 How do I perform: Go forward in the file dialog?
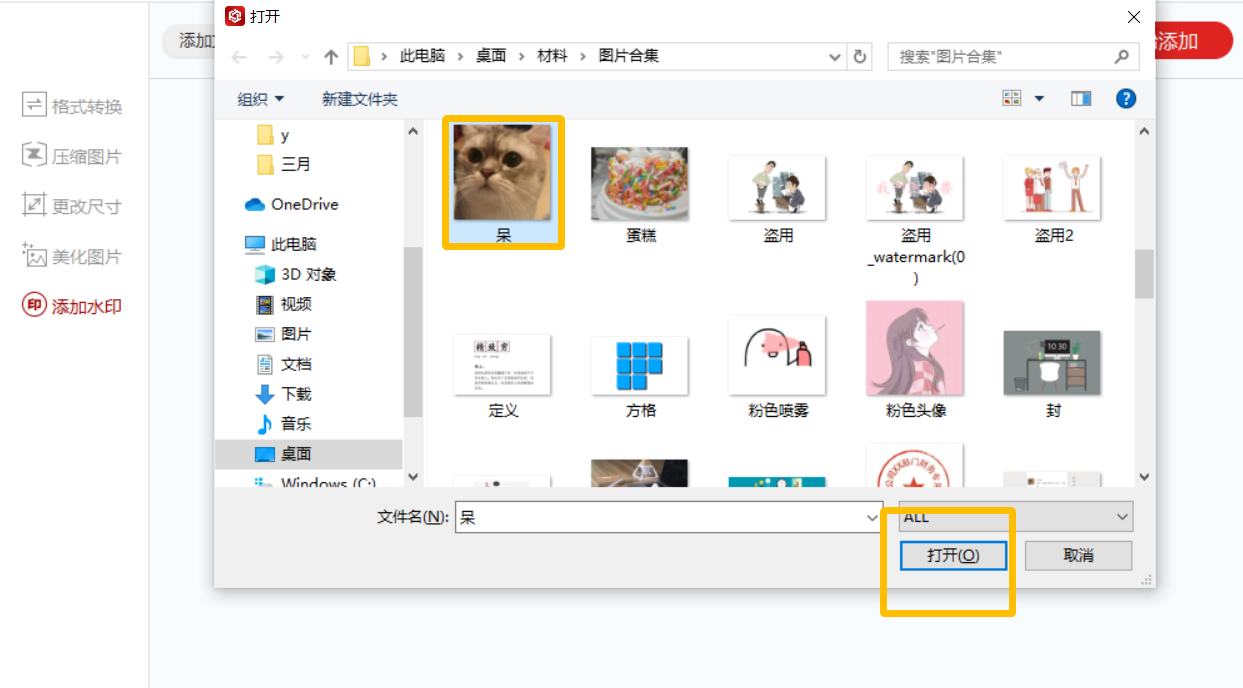pyautogui.click(x=275, y=57)
